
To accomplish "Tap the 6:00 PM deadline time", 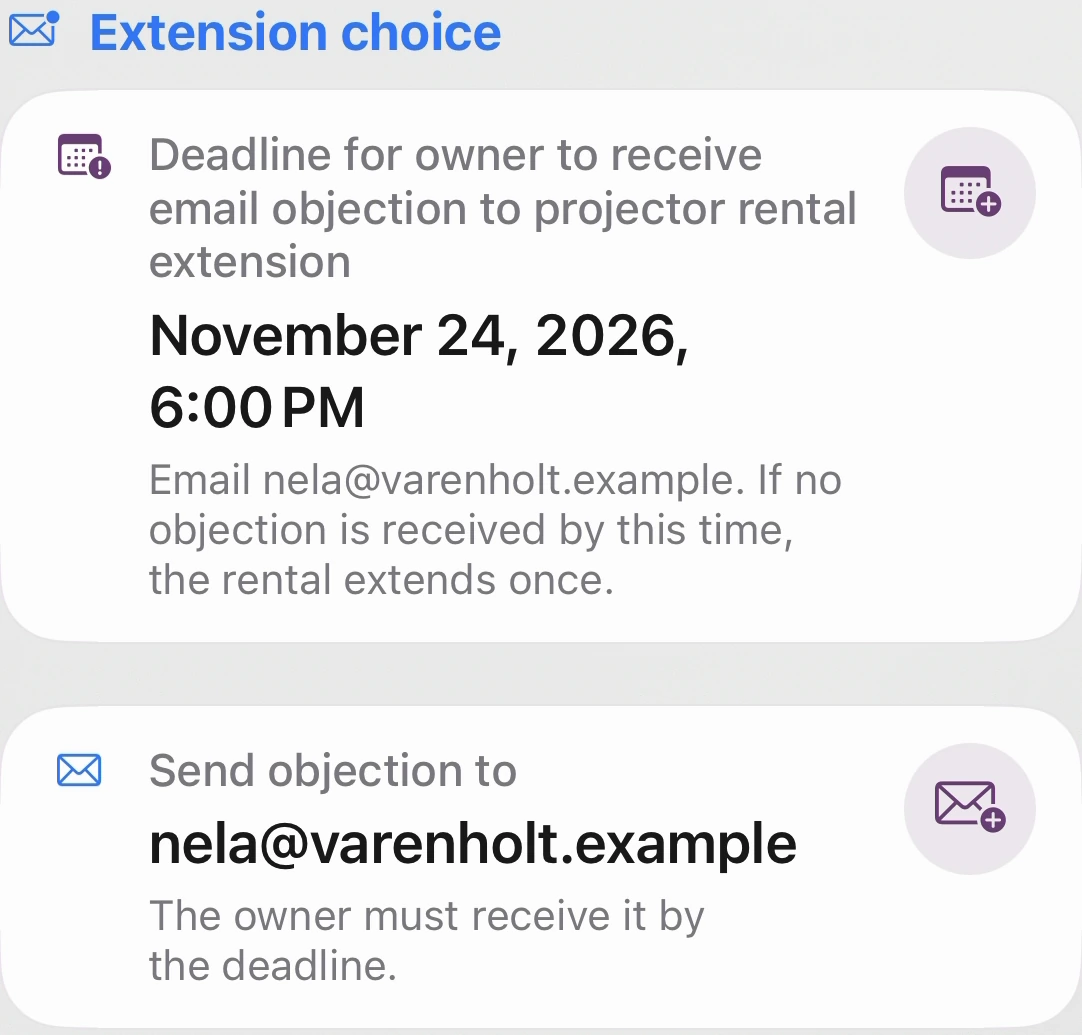I will click(x=257, y=408).
